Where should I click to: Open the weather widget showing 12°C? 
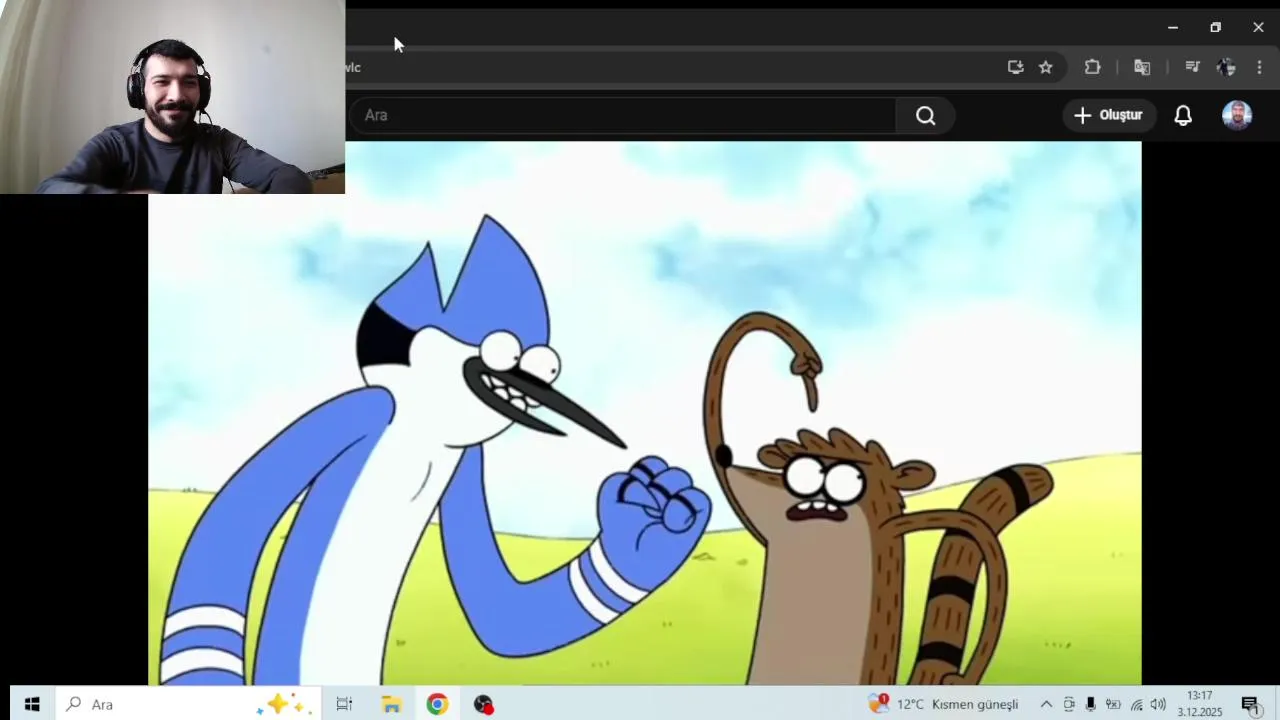[x=943, y=704]
